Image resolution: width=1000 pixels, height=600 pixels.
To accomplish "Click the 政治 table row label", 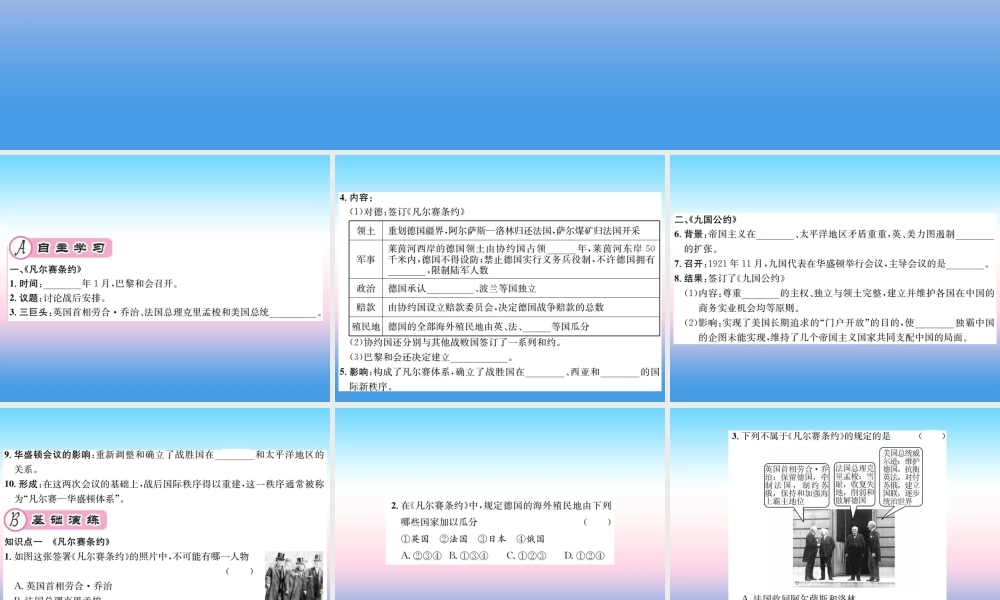I will (x=365, y=288).
